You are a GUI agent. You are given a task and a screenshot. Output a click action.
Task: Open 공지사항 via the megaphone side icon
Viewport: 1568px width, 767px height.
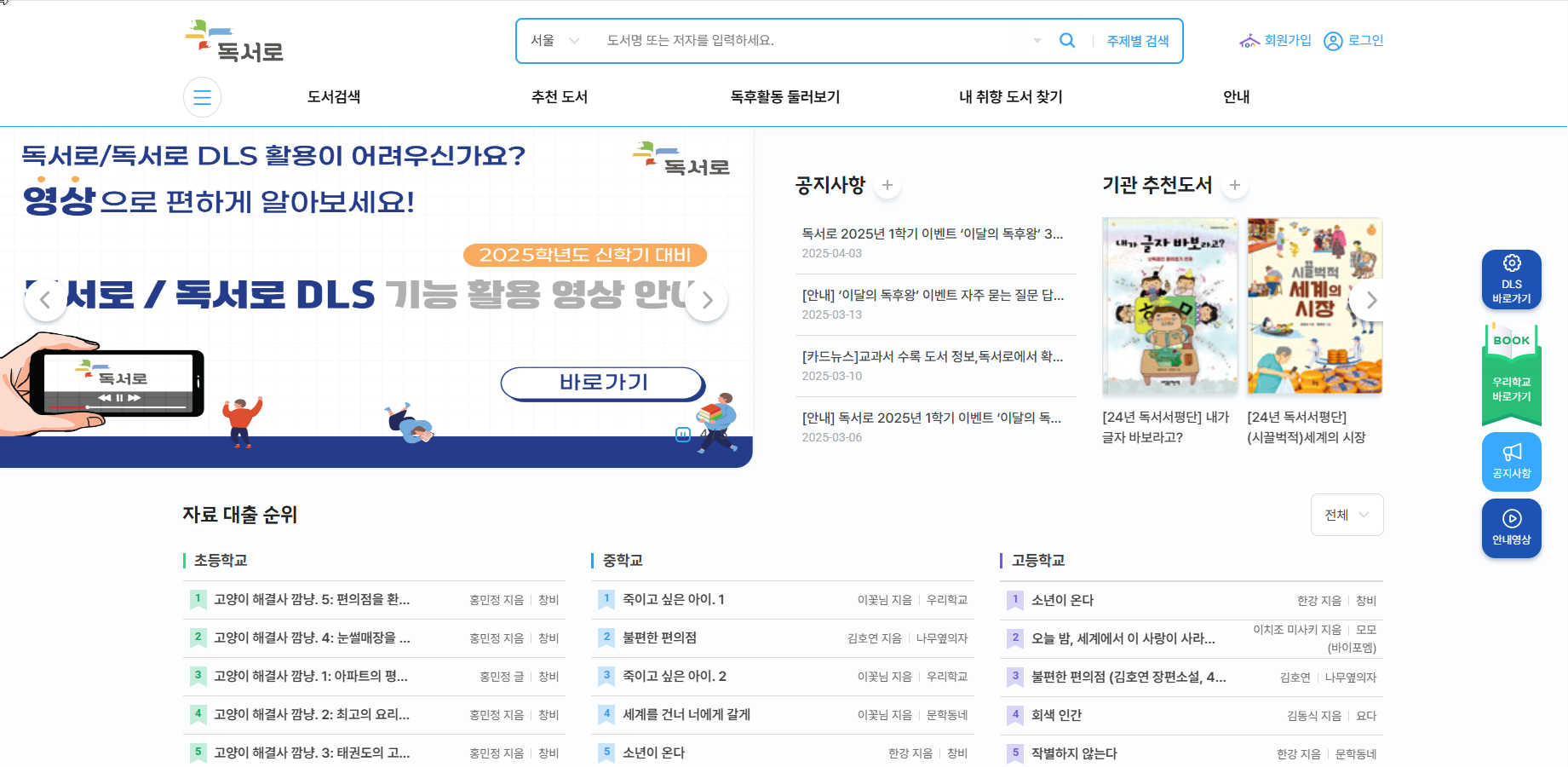coord(1511,461)
